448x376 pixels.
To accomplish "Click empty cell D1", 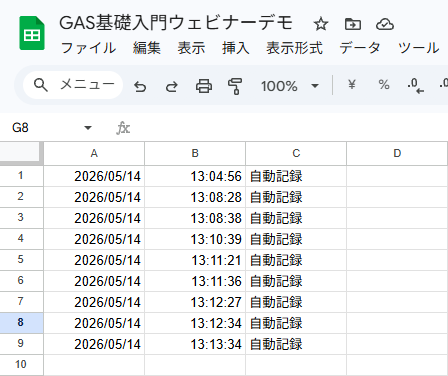I will (397, 176).
